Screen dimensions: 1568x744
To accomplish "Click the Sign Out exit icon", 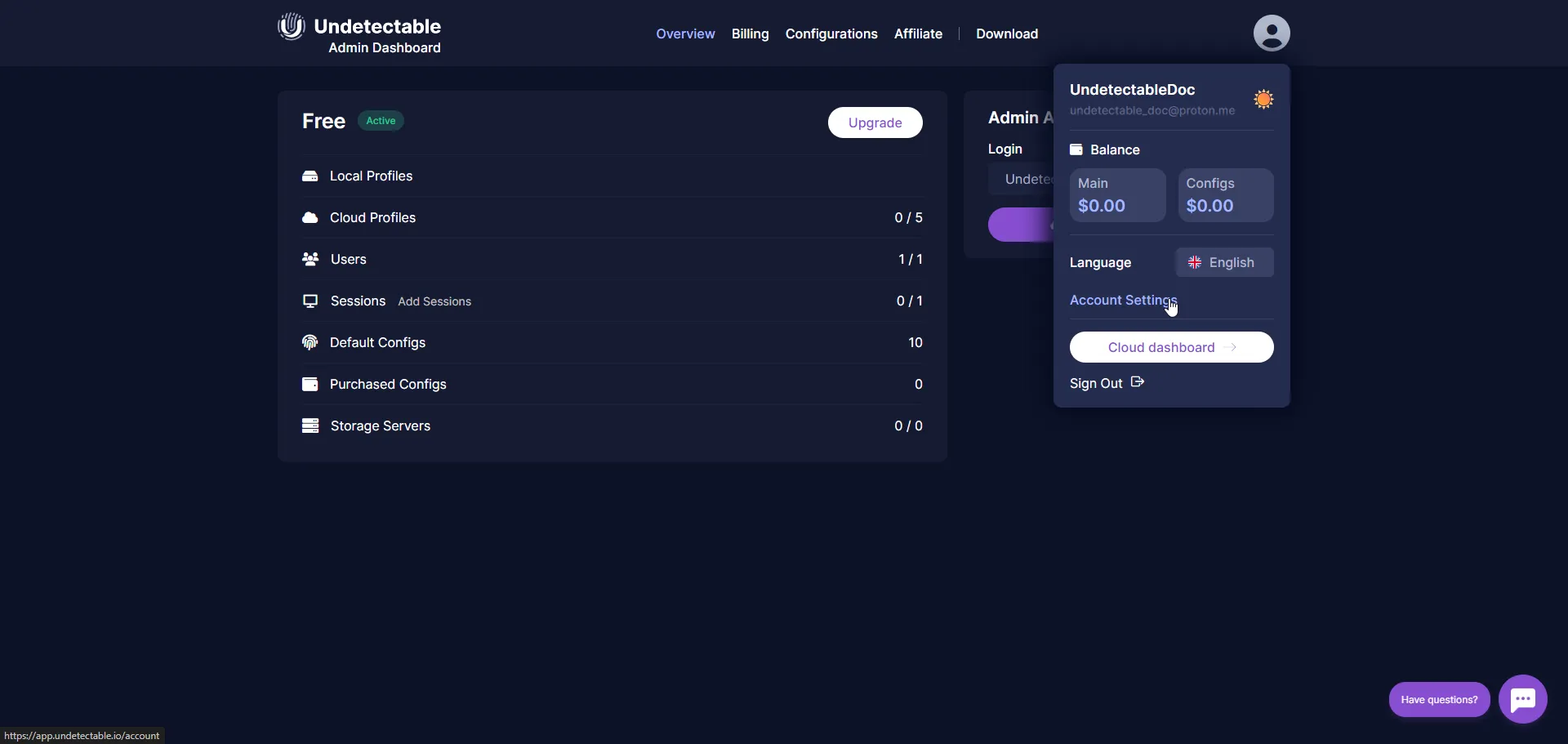I will [x=1138, y=382].
